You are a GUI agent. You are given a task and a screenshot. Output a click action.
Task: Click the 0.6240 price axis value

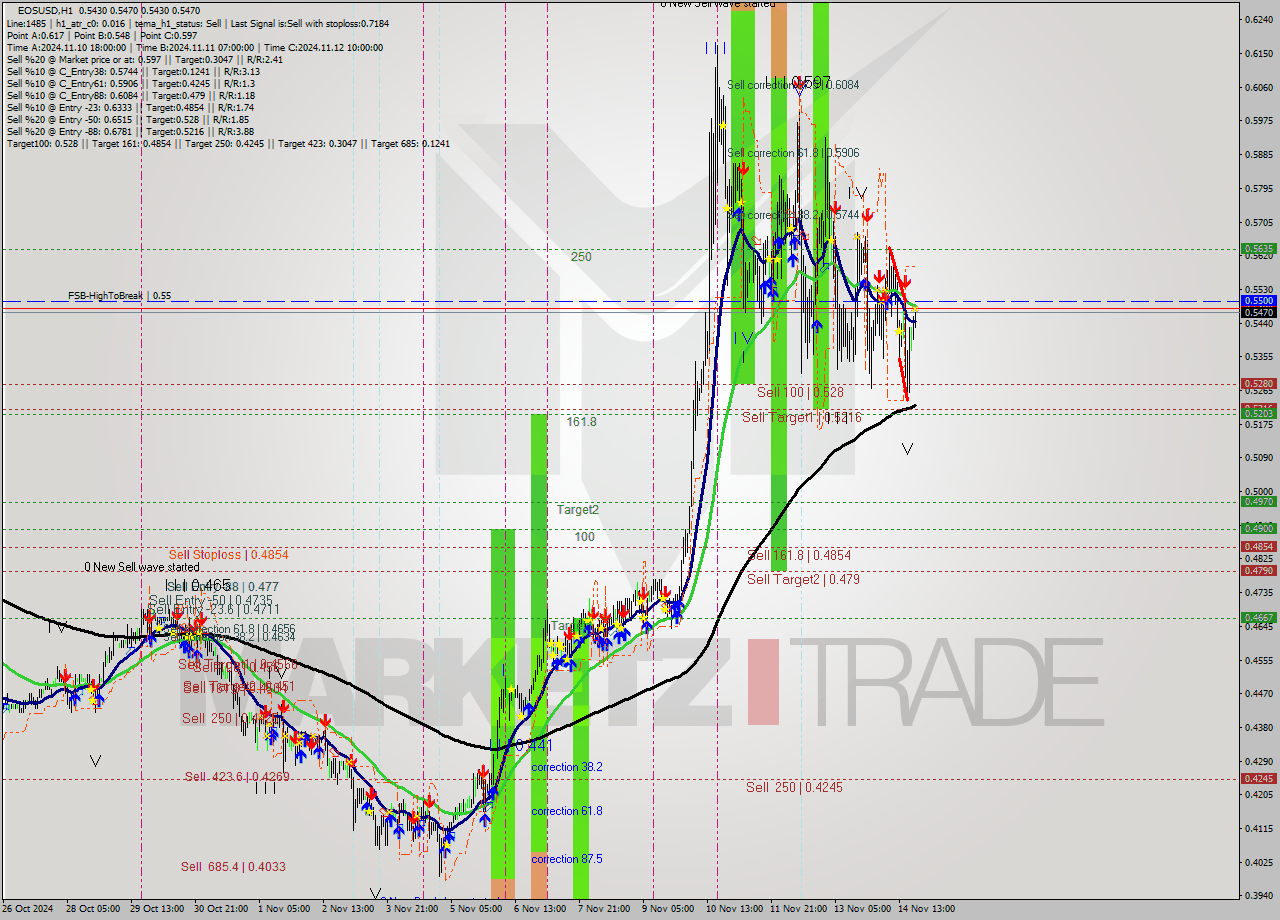tap(1258, 20)
